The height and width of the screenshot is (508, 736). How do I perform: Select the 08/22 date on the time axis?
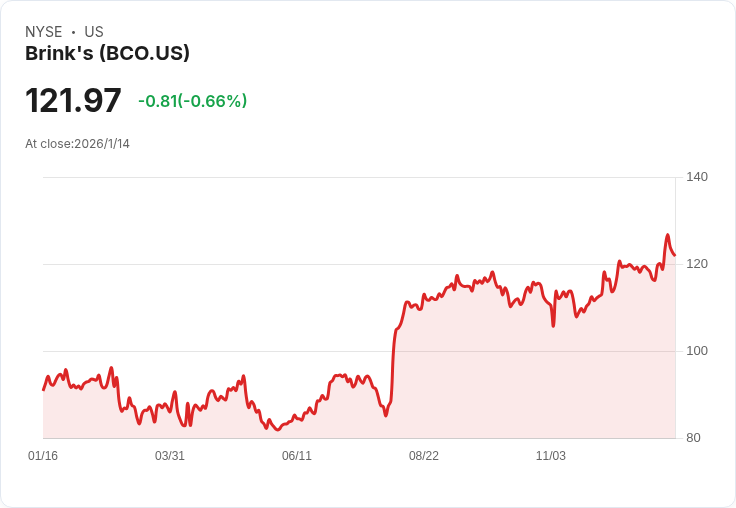click(424, 456)
